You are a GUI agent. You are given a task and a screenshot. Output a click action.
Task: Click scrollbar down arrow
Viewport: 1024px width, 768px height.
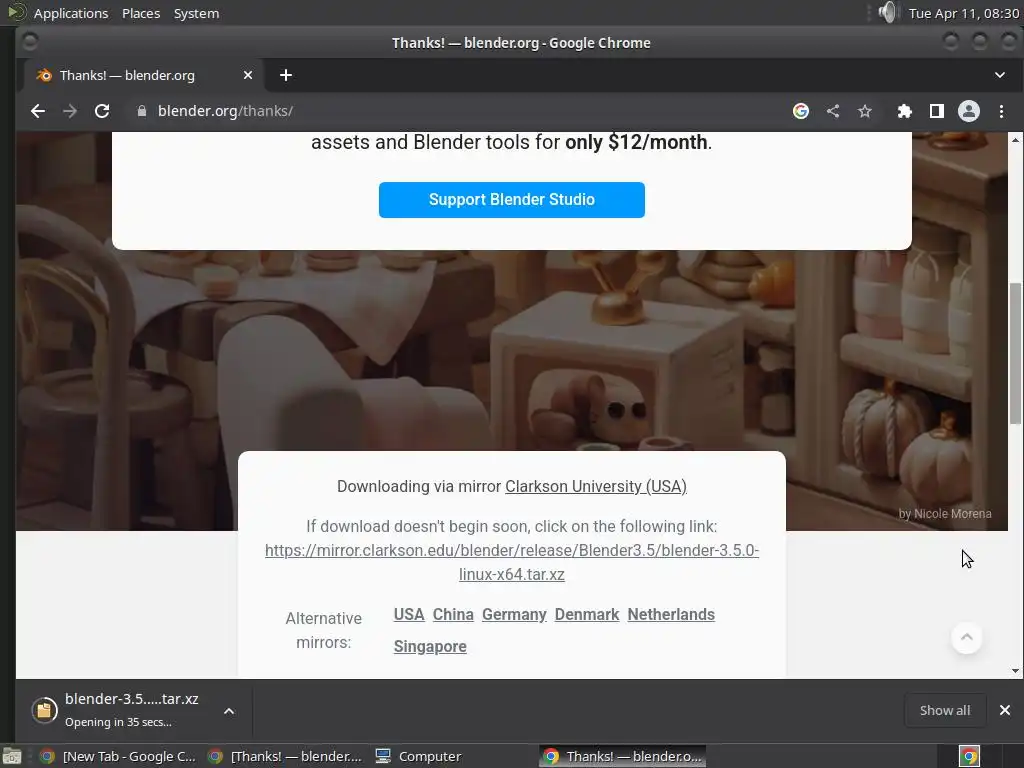click(x=1015, y=671)
